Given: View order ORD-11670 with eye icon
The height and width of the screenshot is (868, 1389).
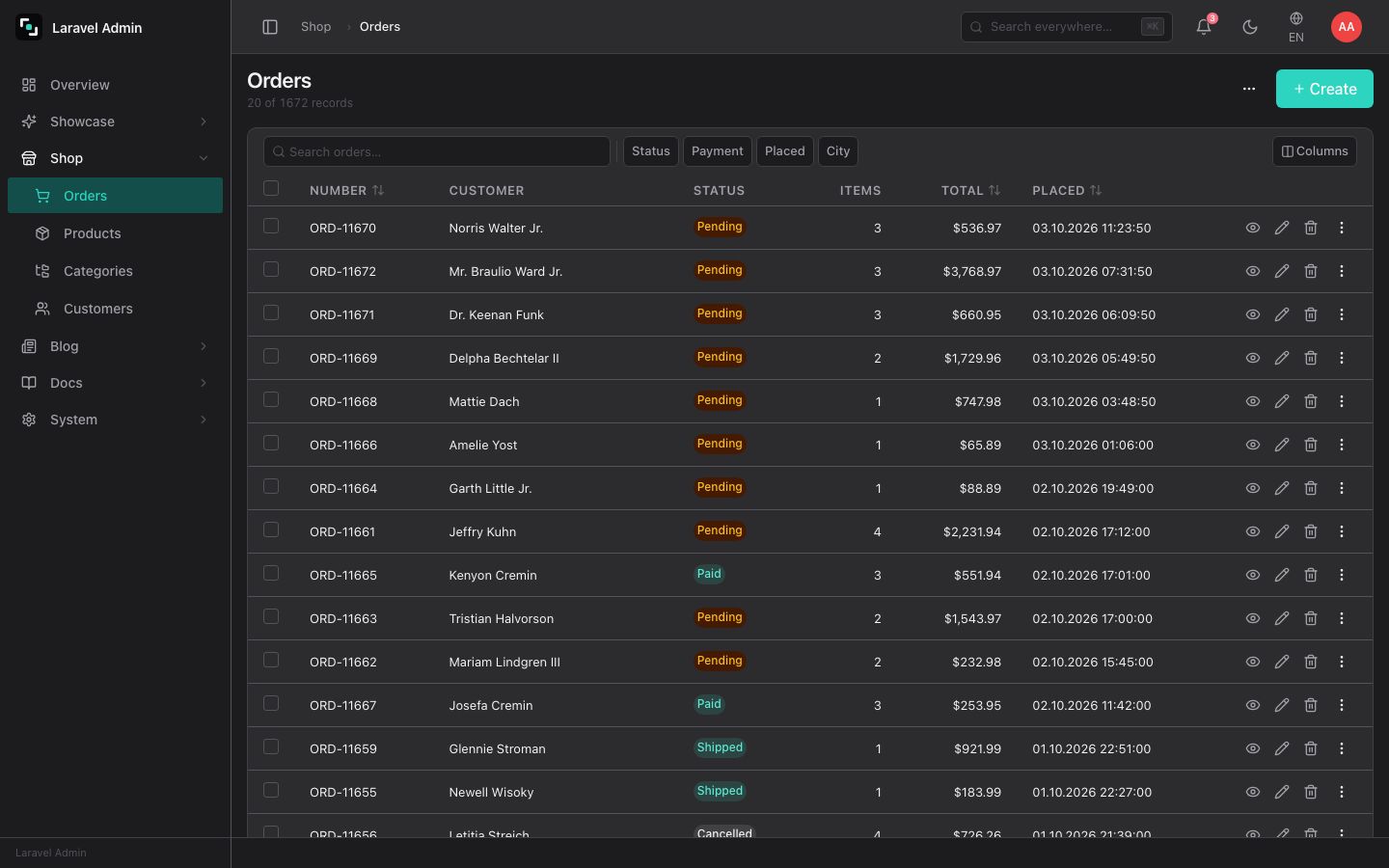Looking at the screenshot, I should [x=1253, y=228].
